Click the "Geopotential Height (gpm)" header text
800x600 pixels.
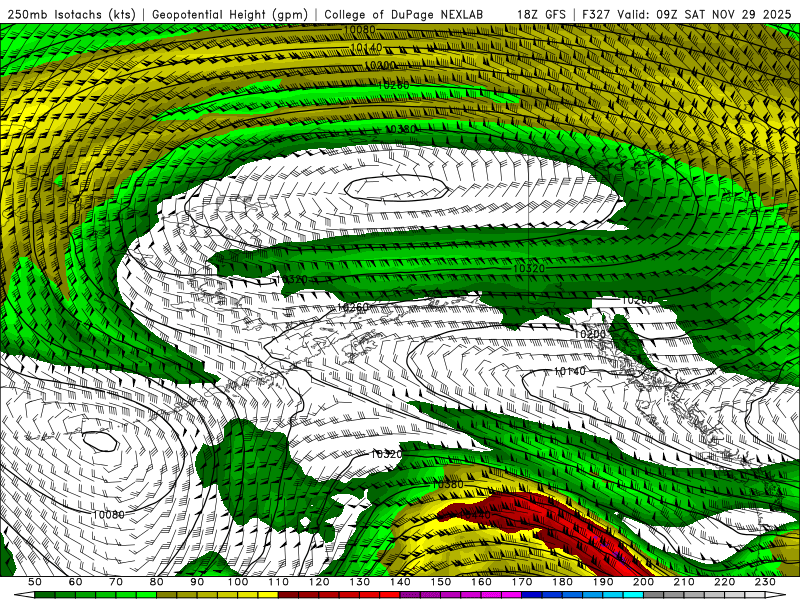tap(230, 14)
